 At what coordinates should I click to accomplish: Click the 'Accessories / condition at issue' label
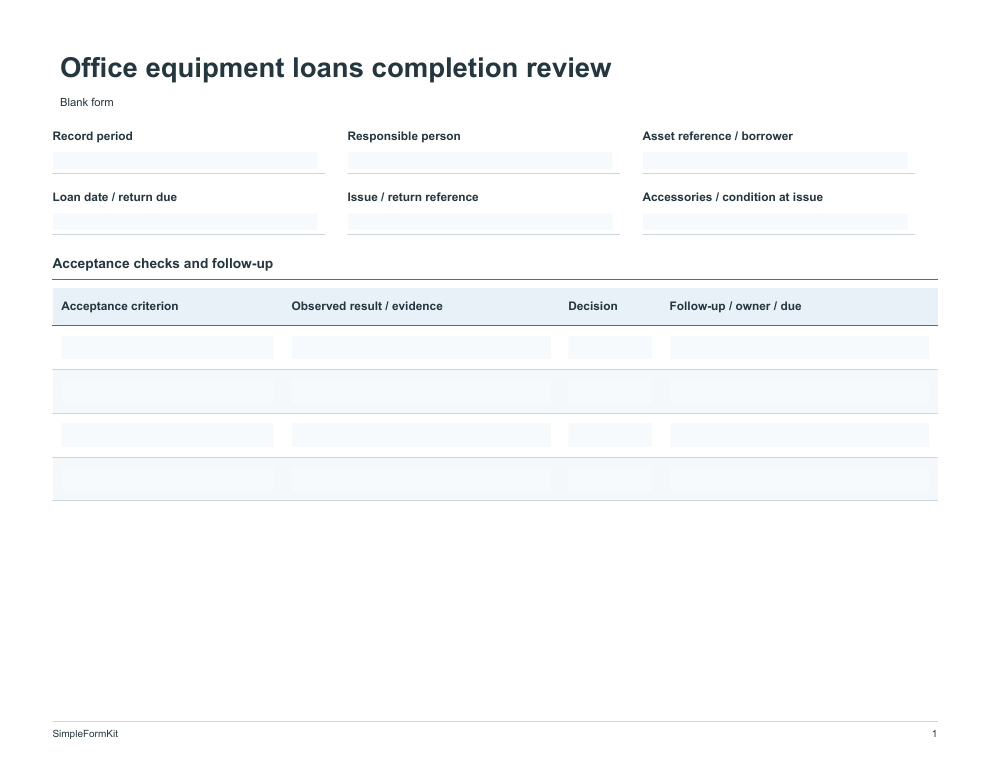(x=732, y=197)
